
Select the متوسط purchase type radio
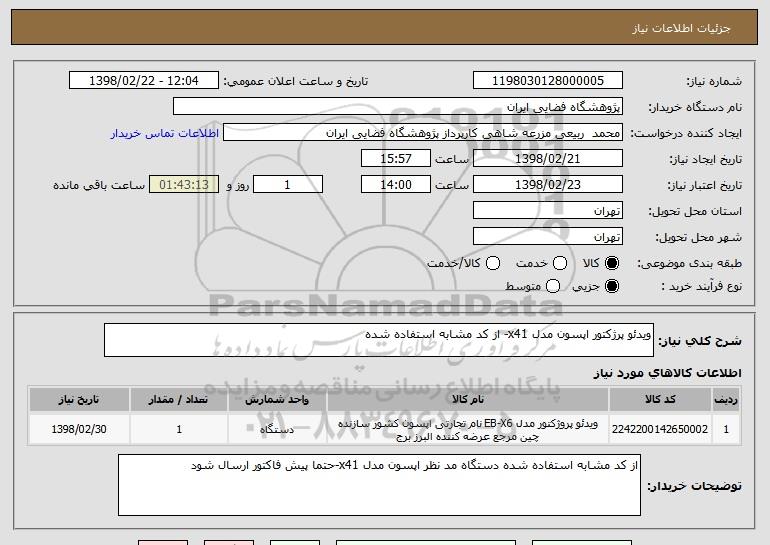click(x=553, y=286)
